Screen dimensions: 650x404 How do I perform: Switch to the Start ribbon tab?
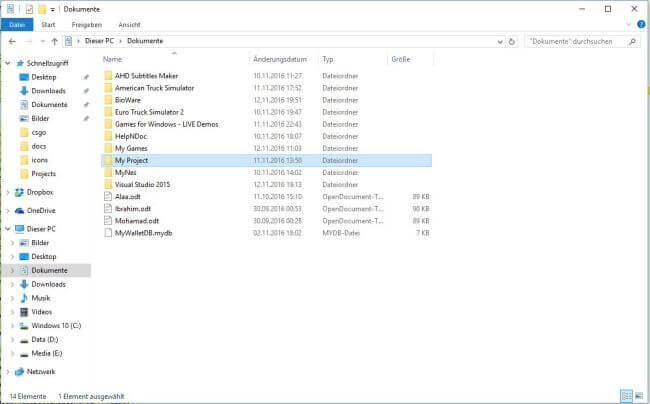click(x=48, y=25)
